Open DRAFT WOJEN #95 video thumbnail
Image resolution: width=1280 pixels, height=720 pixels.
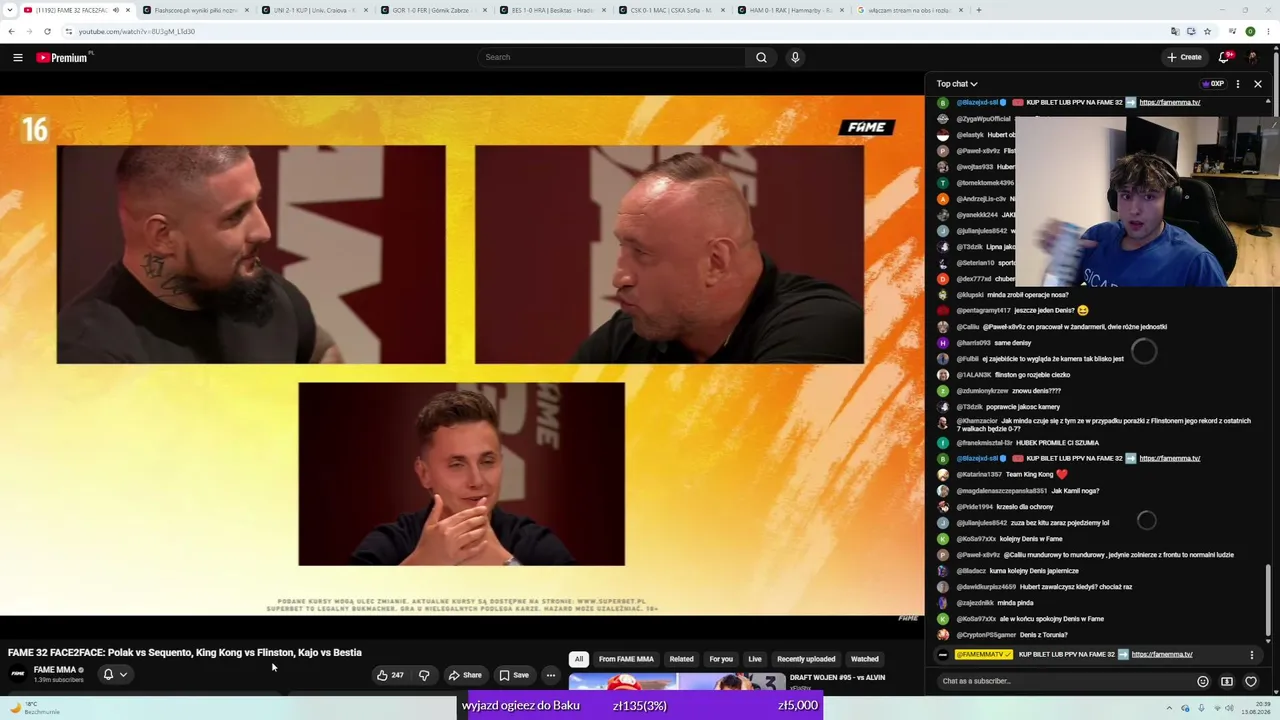[676, 682]
